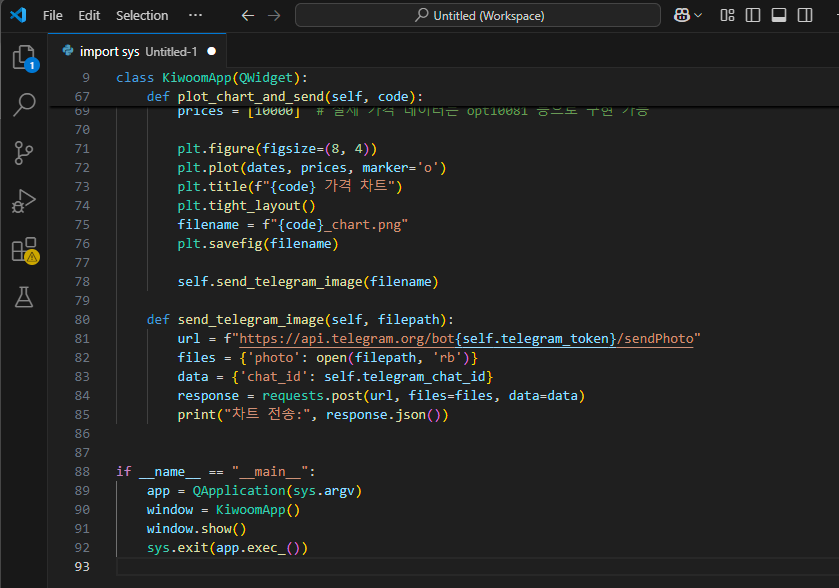Toggle the bottom panel visibility

pyautogui.click(x=778, y=16)
